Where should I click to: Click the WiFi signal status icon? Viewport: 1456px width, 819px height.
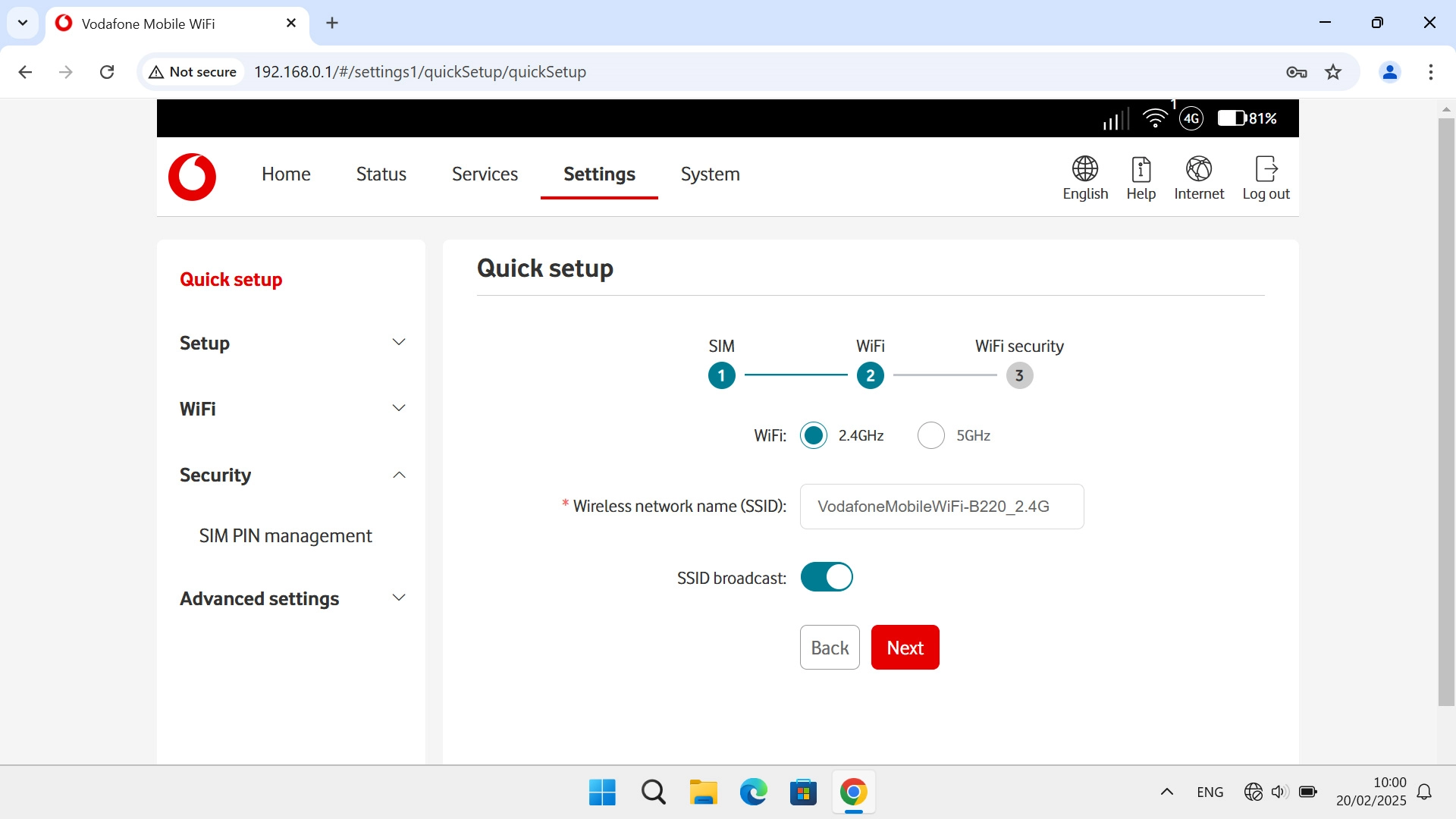coord(1154,118)
